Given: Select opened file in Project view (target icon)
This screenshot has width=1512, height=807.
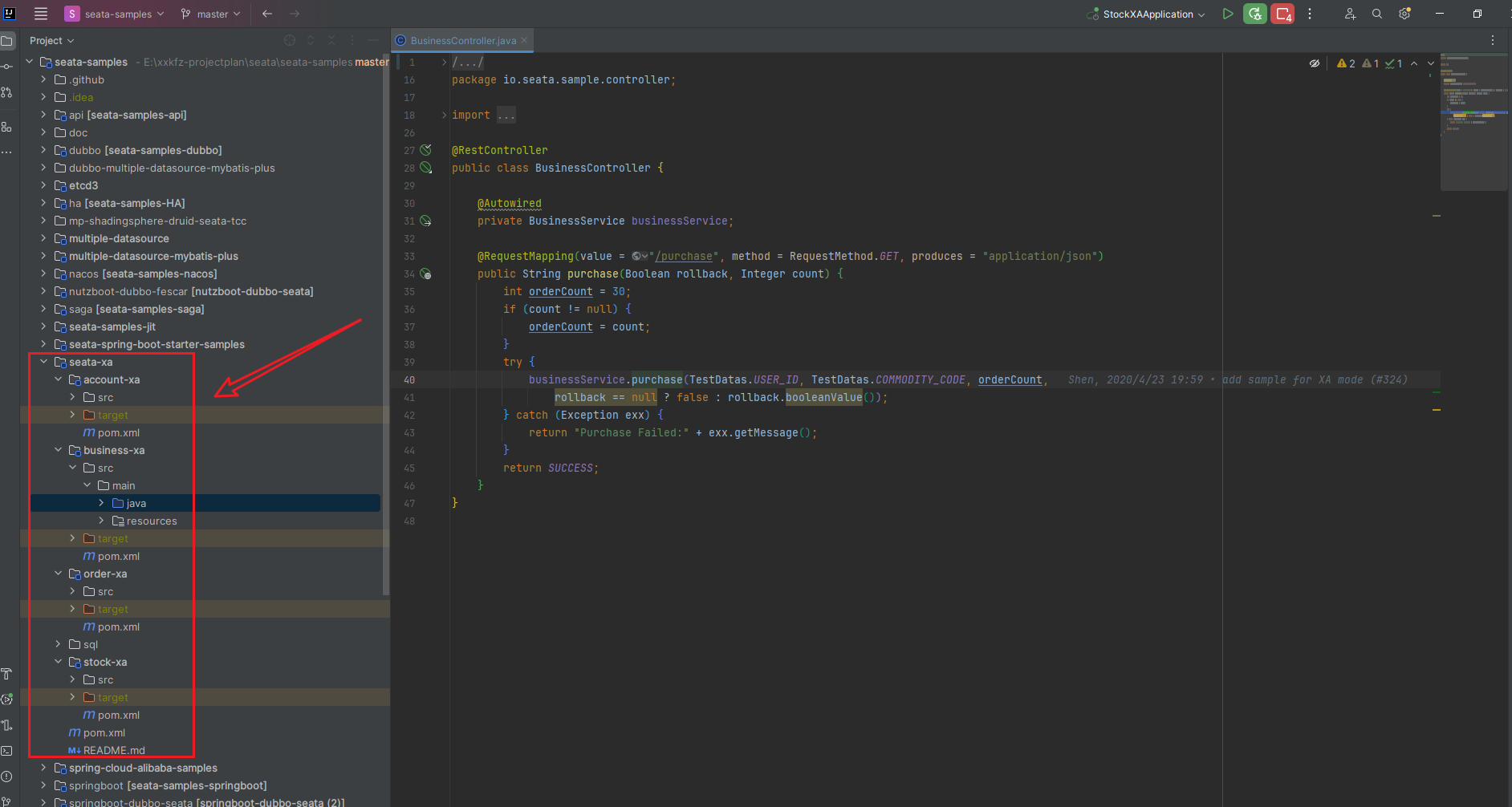Looking at the screenshot, I should (x=290, y=40).
